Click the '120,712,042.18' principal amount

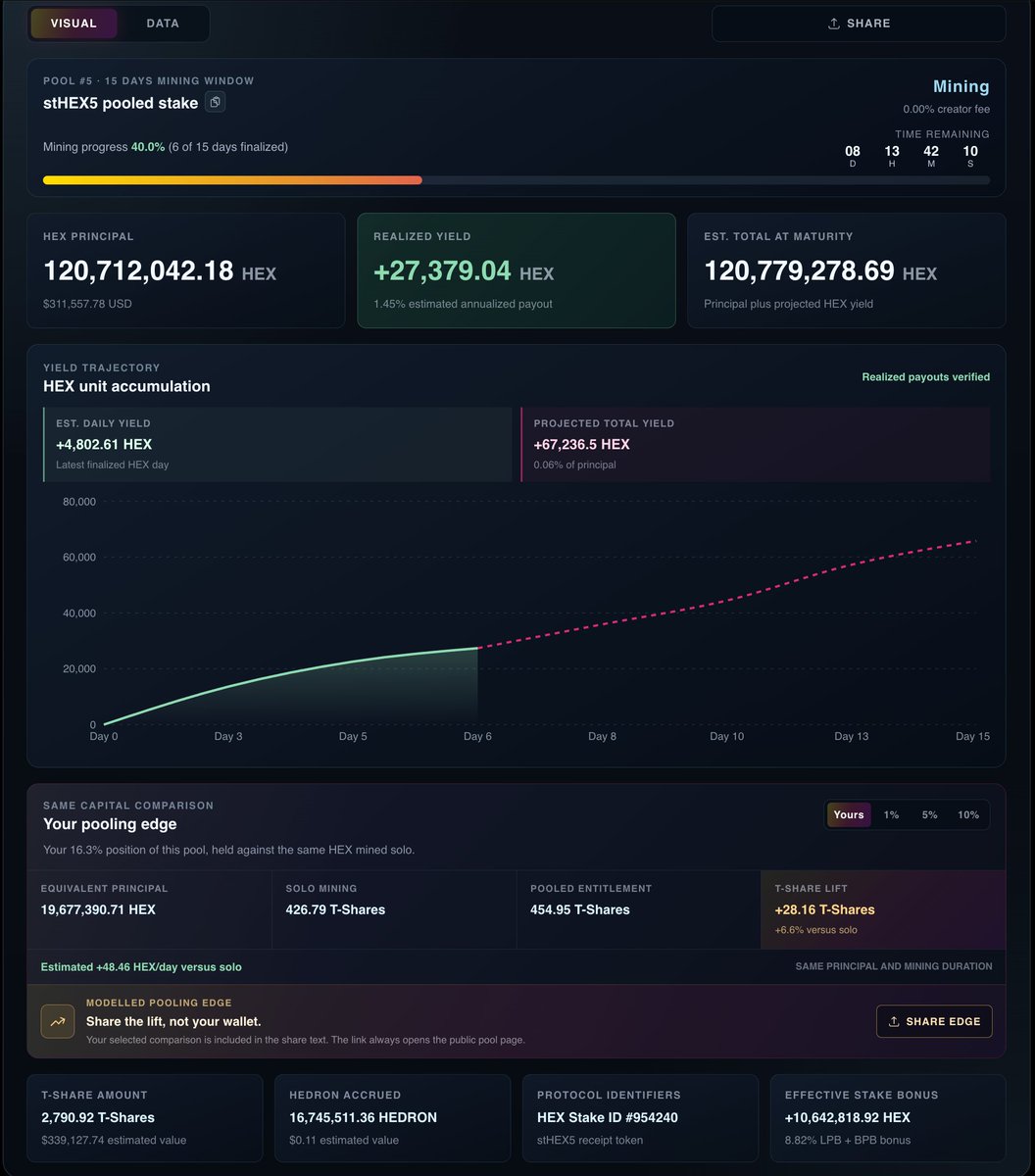138,271
